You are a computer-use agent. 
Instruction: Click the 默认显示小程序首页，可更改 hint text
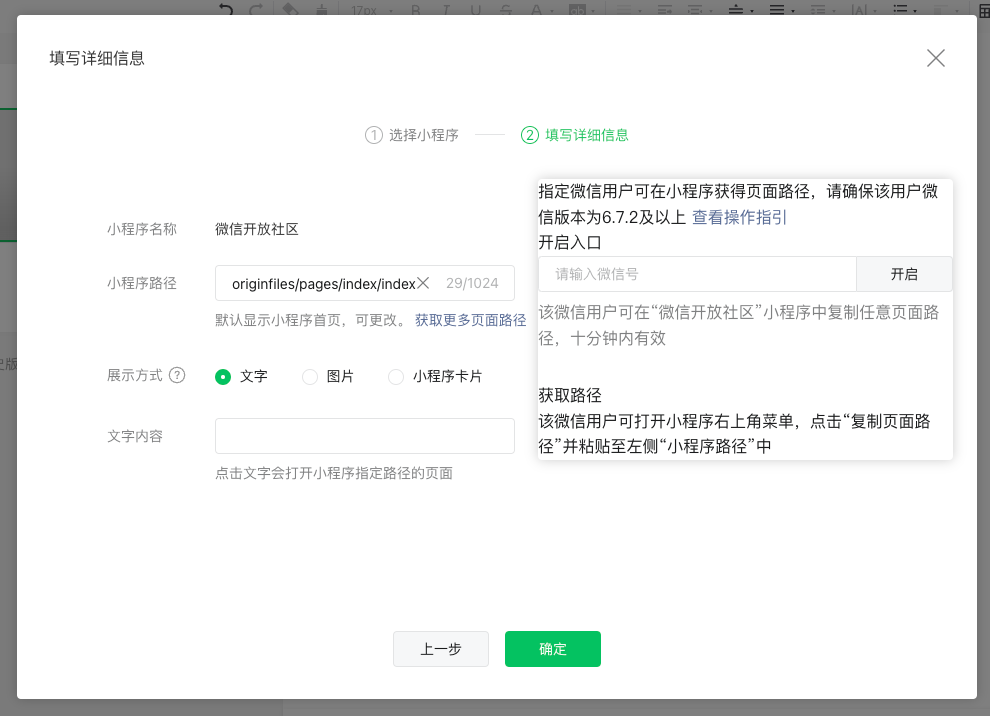(313, 320)
